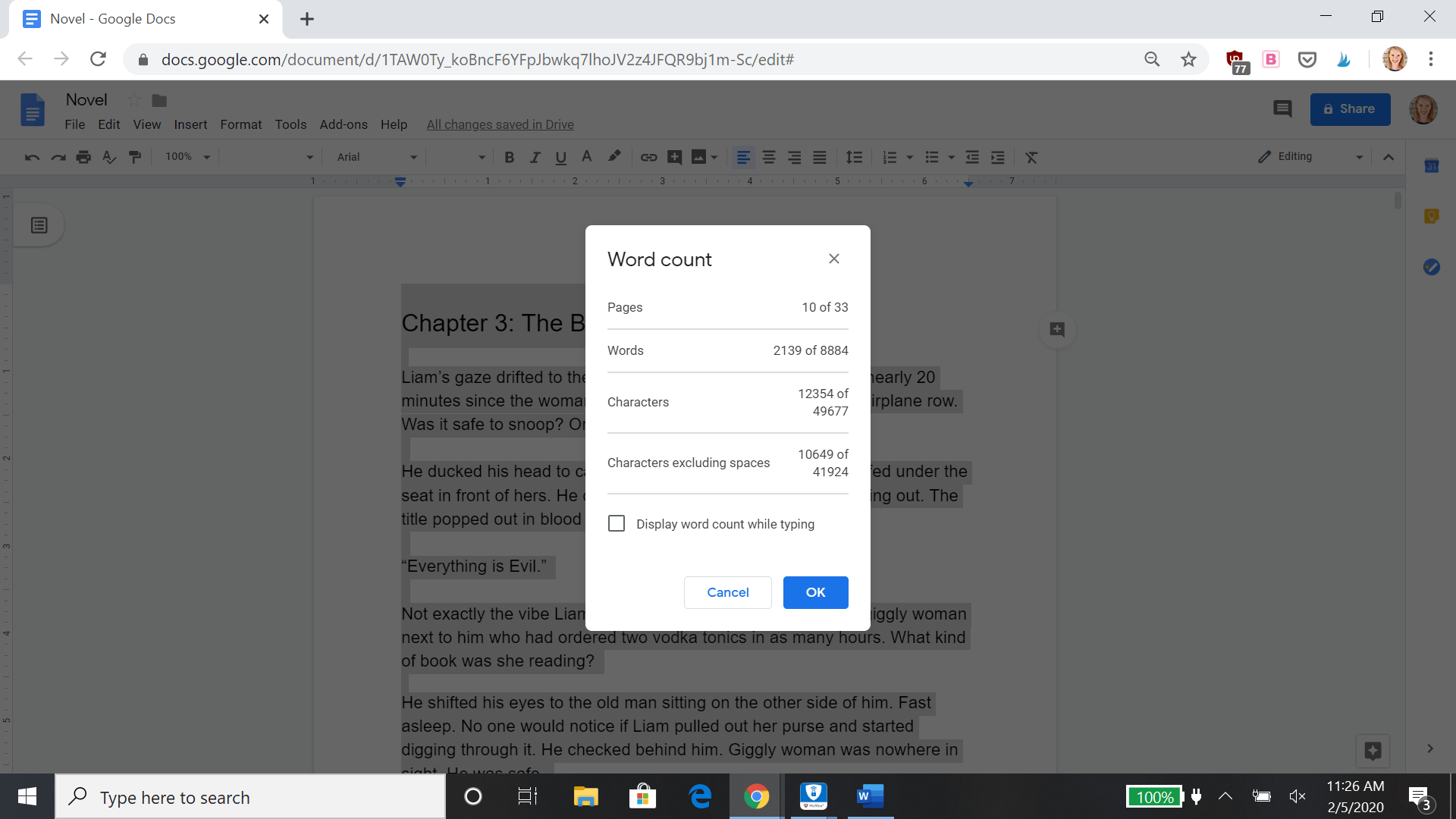Click the link insertion icon

tap(648, 156)
